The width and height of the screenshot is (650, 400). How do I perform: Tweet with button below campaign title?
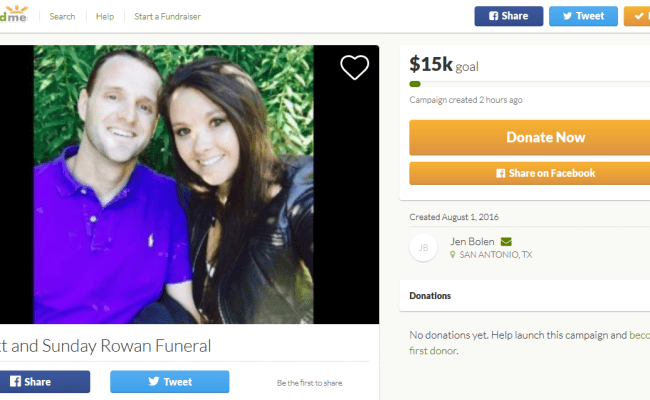(x=170, y=382)
